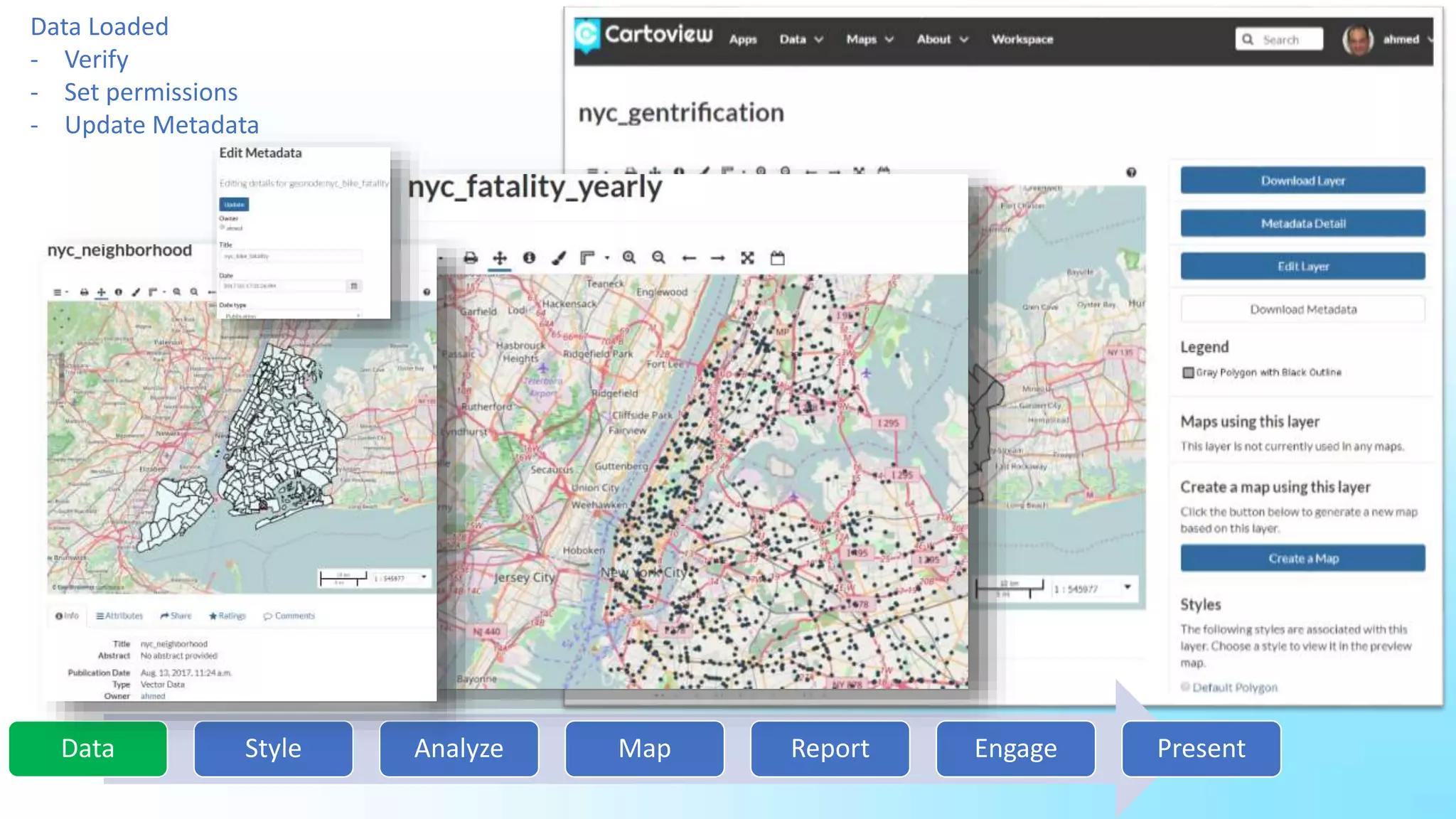Click the Metadata Detail button

click(1302, 223)
